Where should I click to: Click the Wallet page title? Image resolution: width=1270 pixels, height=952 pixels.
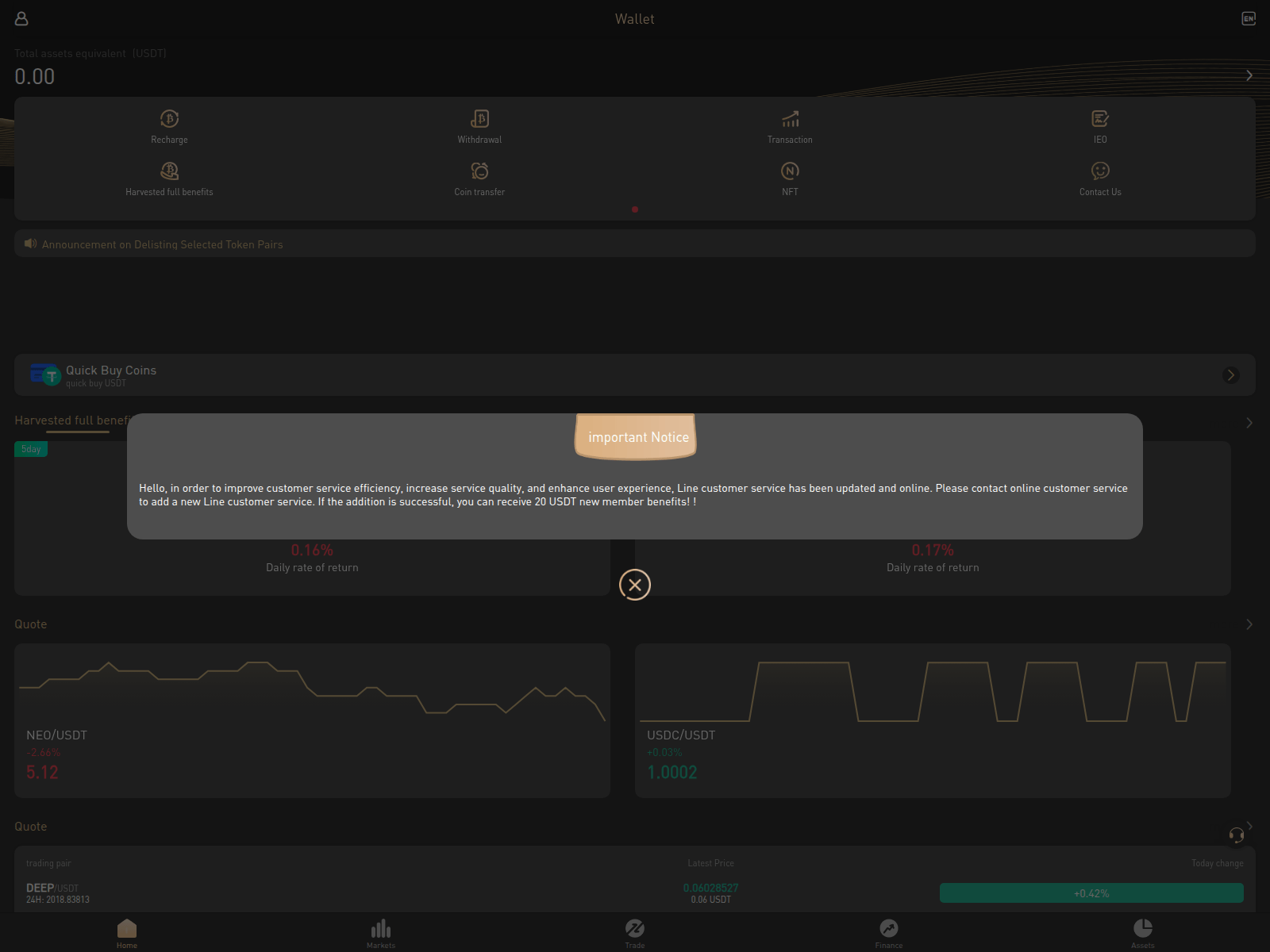[635, 19]
